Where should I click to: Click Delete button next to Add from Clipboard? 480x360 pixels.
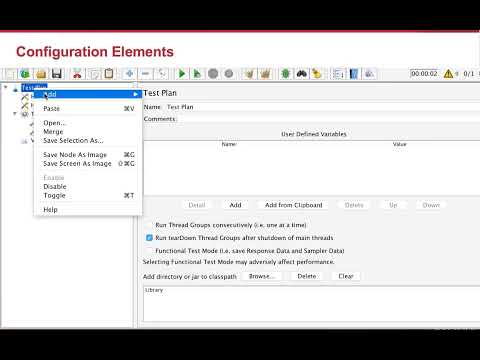click(x=354, y=205)
